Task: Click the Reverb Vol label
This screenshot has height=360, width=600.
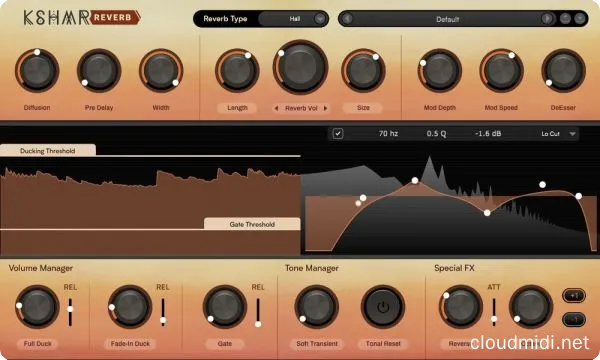Action: click(301, 108)
